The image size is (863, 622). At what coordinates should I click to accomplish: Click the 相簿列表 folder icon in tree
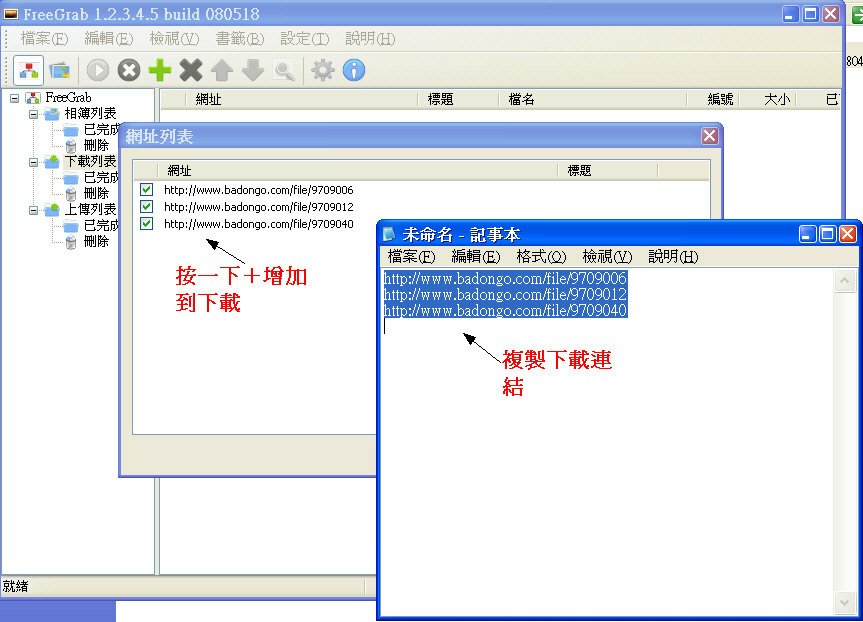coord(52,114)
